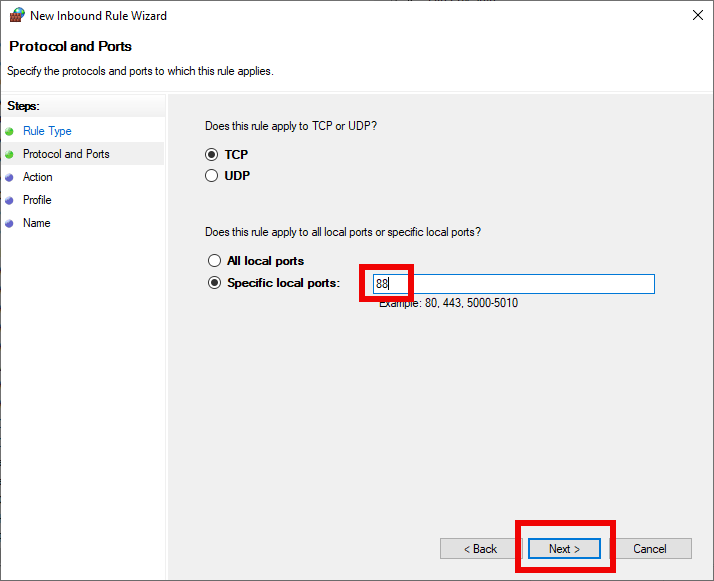Screen dimensions: 714x581
Task: Click the green bullet beside Rule Type
Action: (x=9, y=132)
